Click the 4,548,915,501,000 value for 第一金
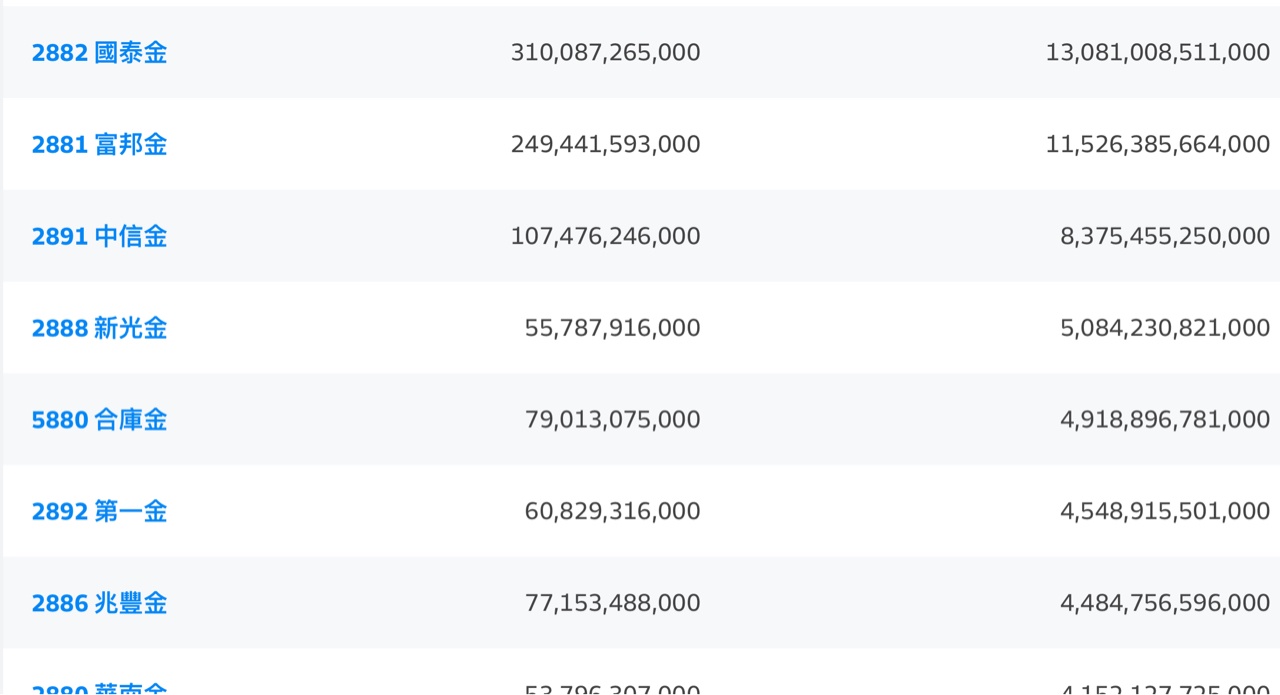 1164,512
